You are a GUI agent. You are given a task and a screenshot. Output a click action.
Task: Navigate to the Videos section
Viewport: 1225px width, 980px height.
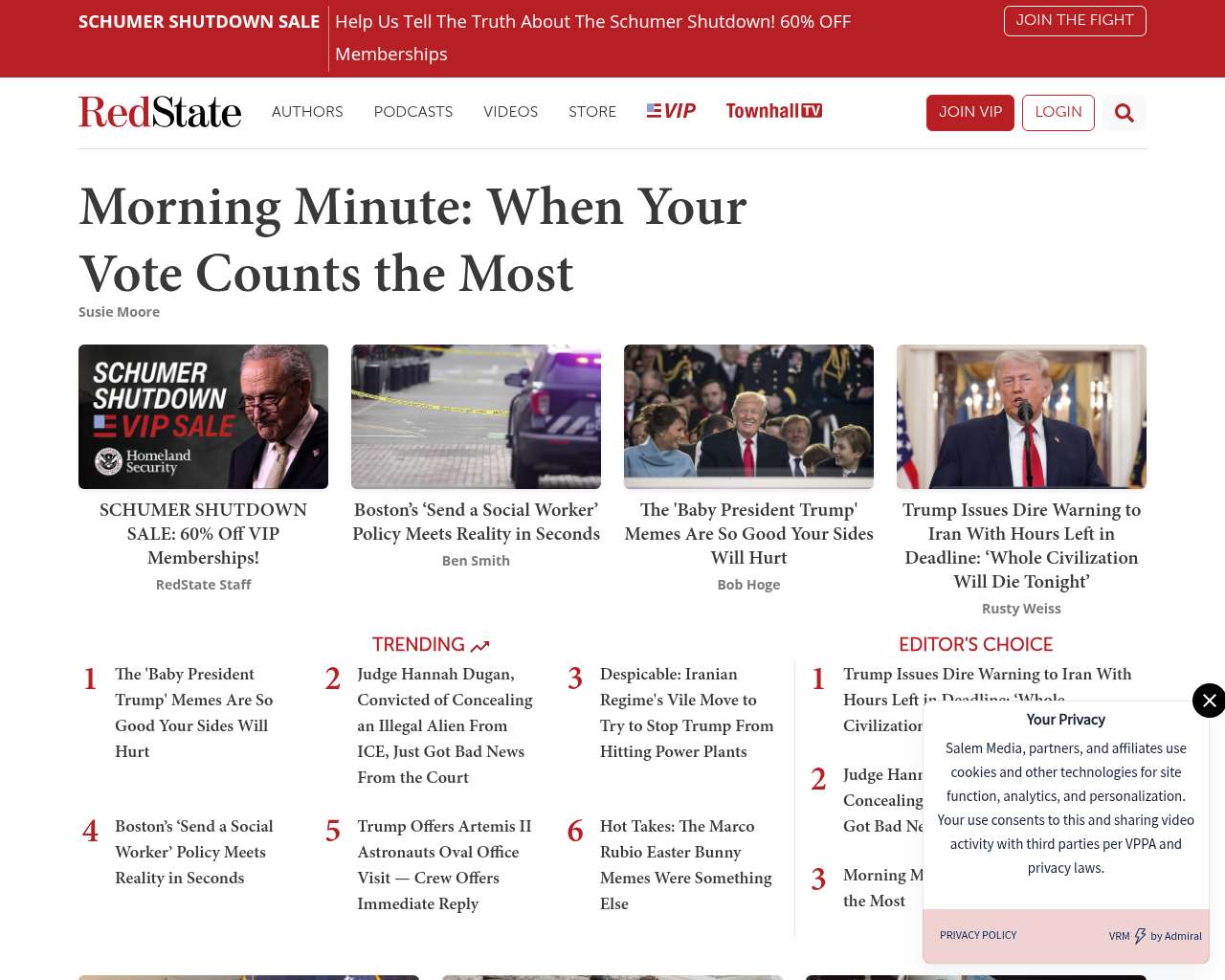click(x=510, y=112)
